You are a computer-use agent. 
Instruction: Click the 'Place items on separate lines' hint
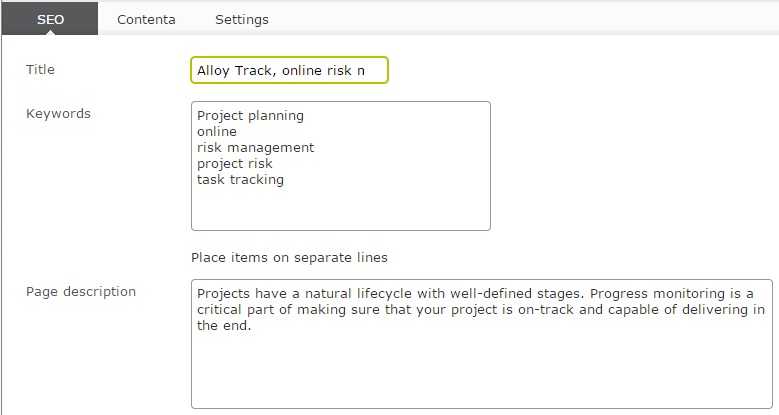[x=289, y=258]
